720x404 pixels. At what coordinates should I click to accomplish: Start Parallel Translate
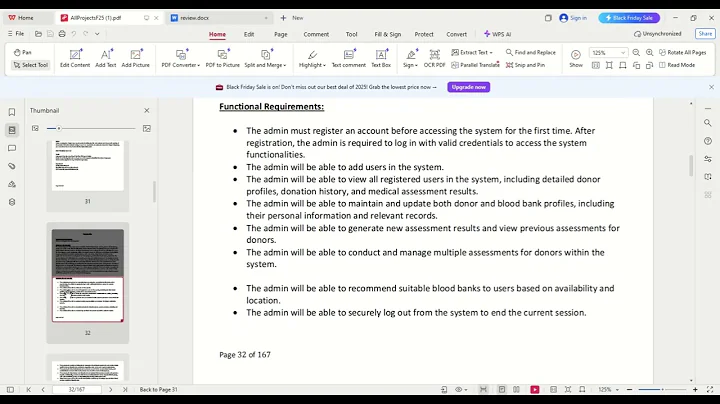click(x=475, y=65)
